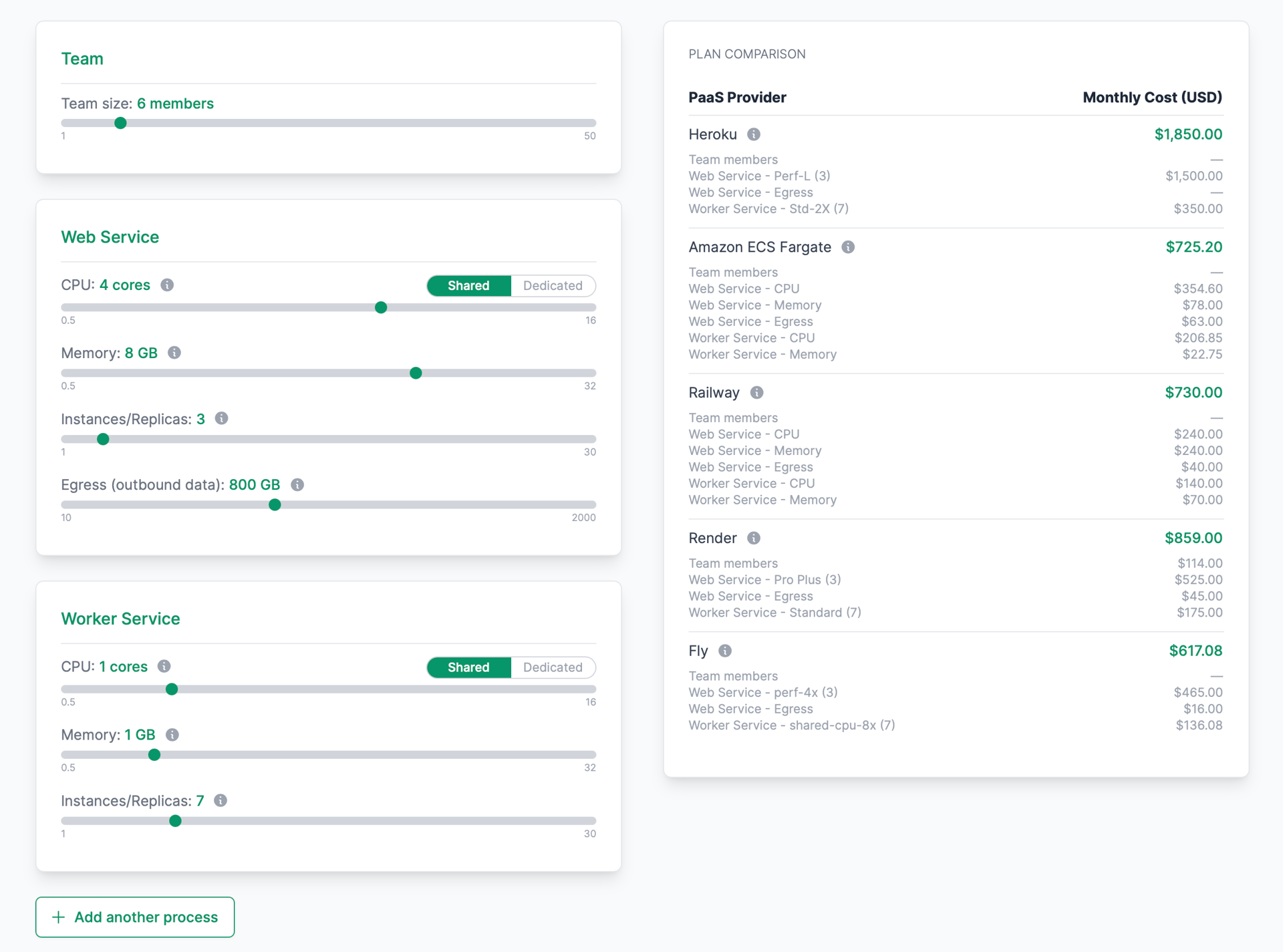Click Add another process button
Screen dimensions: 1283x952
(x=135, y=917)
